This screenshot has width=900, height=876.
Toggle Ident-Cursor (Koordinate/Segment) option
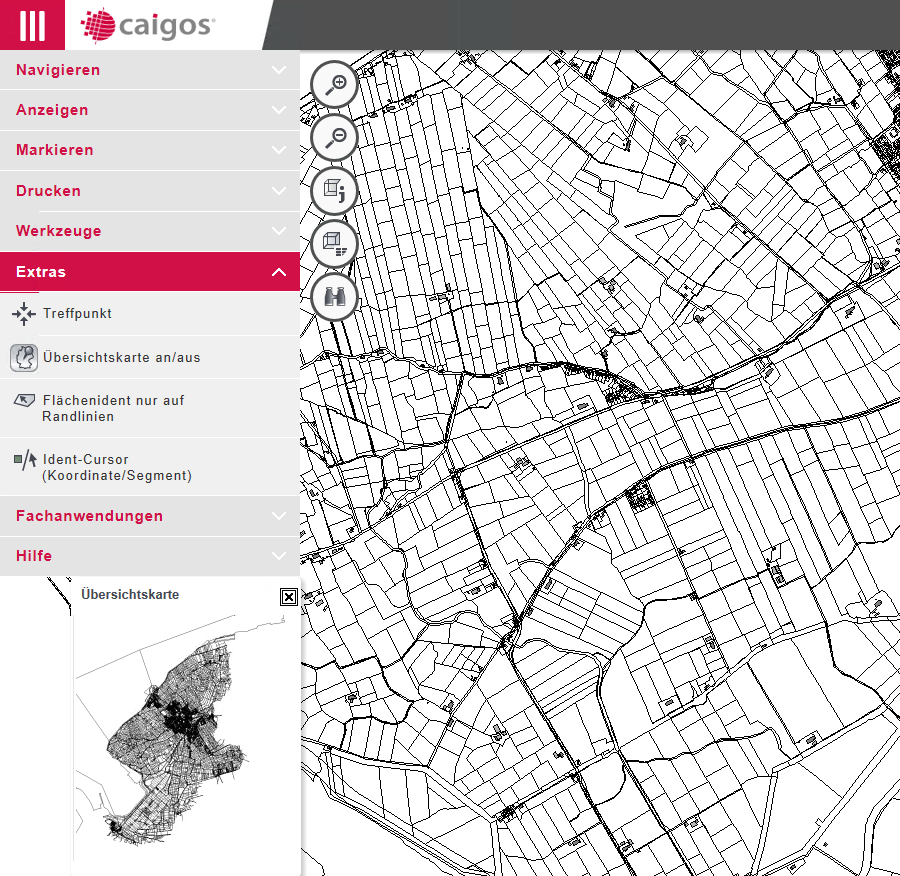116,468
